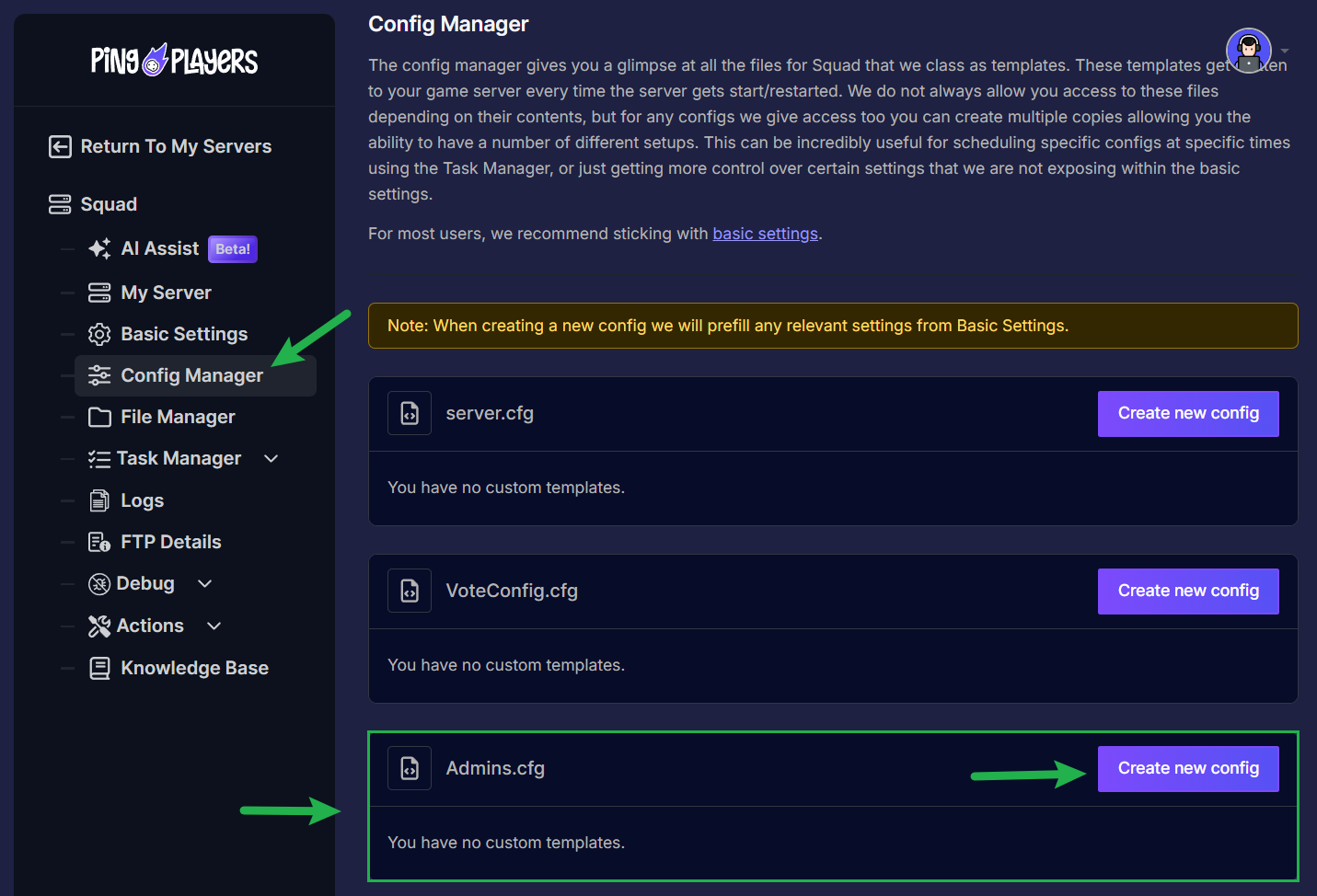The image size is (1317, 896).
Task: Click the Beta! badge next to AI Assist
Action: coord(233,249)
